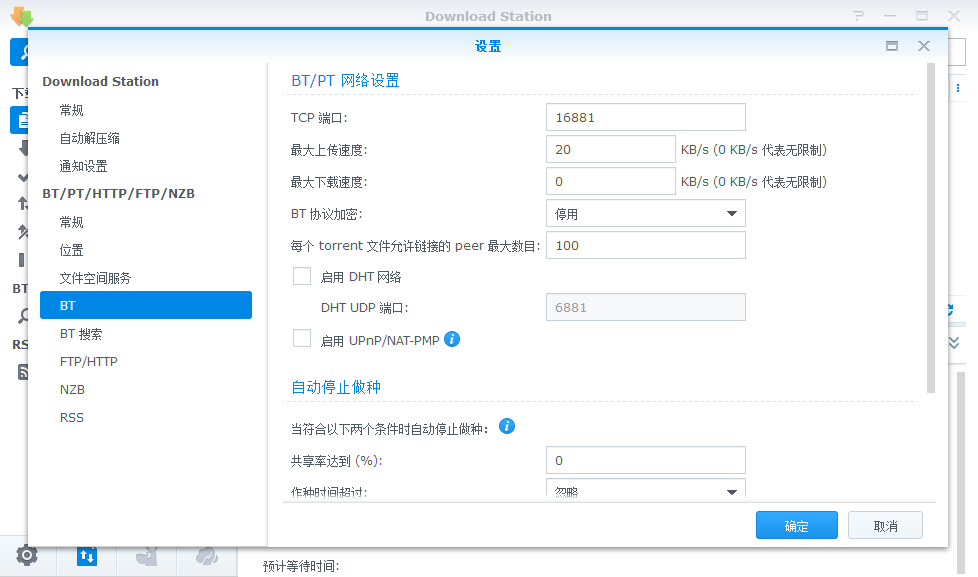The width and height of the screenshot is (978, 577).
Task: Click the DHT UDP 端口 field
Action: [646, 308]
